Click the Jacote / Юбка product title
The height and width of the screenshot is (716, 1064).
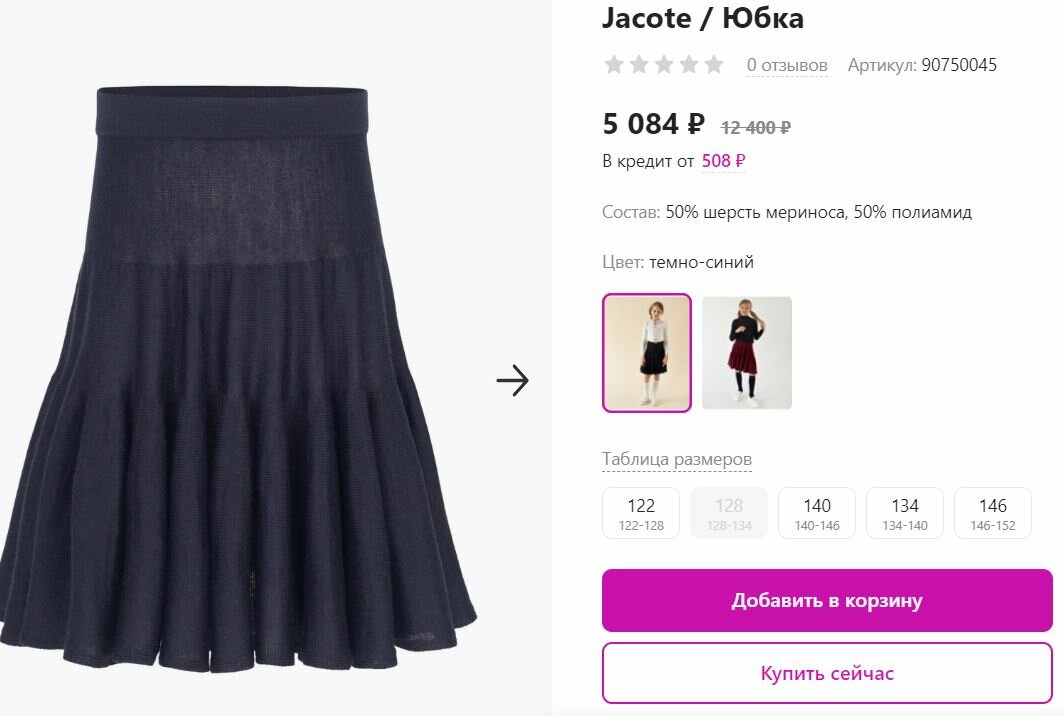703,18
